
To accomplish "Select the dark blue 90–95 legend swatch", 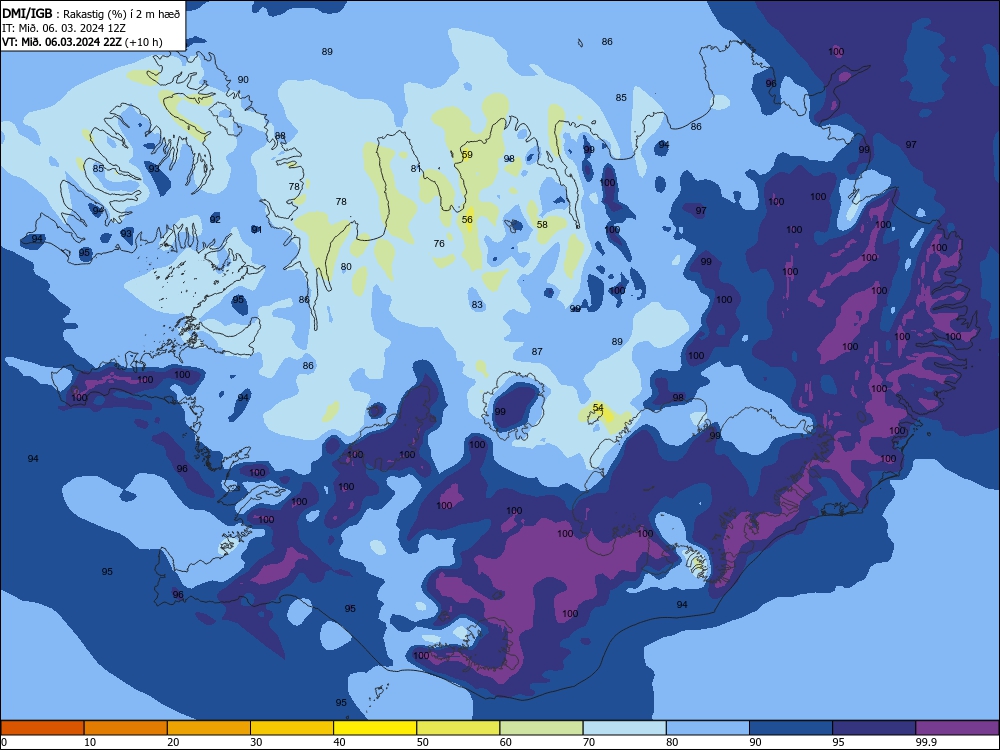I will [791, 728].
